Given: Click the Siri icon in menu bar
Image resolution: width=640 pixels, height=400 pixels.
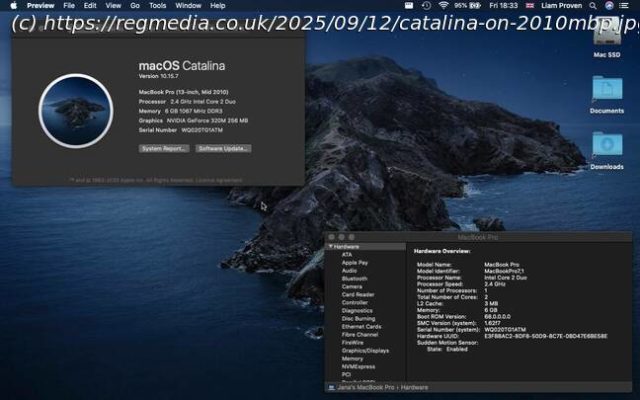Looking at the screenshot, I should pyautogui.click(x=609, y=6).
